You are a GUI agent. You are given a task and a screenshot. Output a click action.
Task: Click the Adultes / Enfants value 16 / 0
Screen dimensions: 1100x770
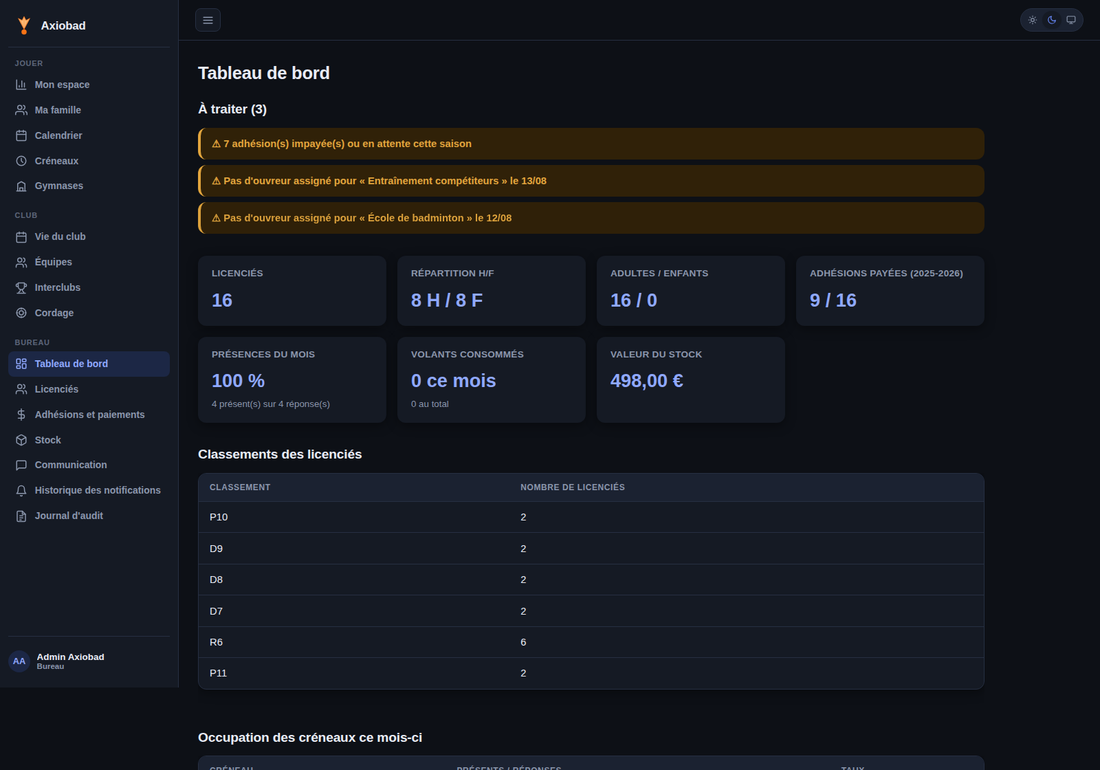click(633, 301)
